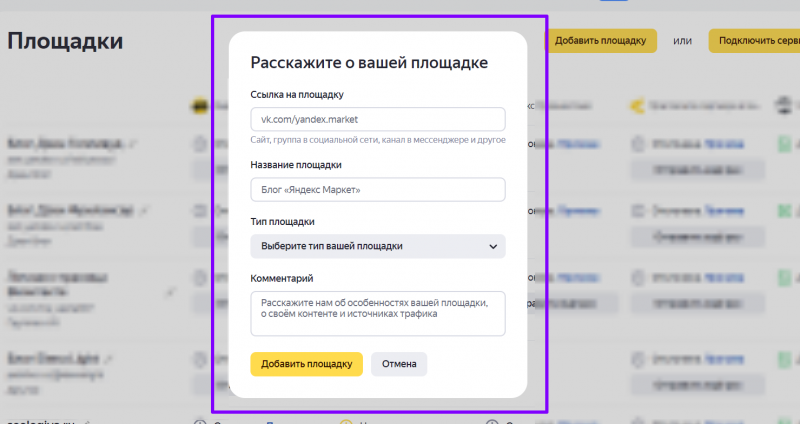Click the Тип площадки label
Image resolution: width=800 pixels, height=424 pixels.
[x=282, y=221]
